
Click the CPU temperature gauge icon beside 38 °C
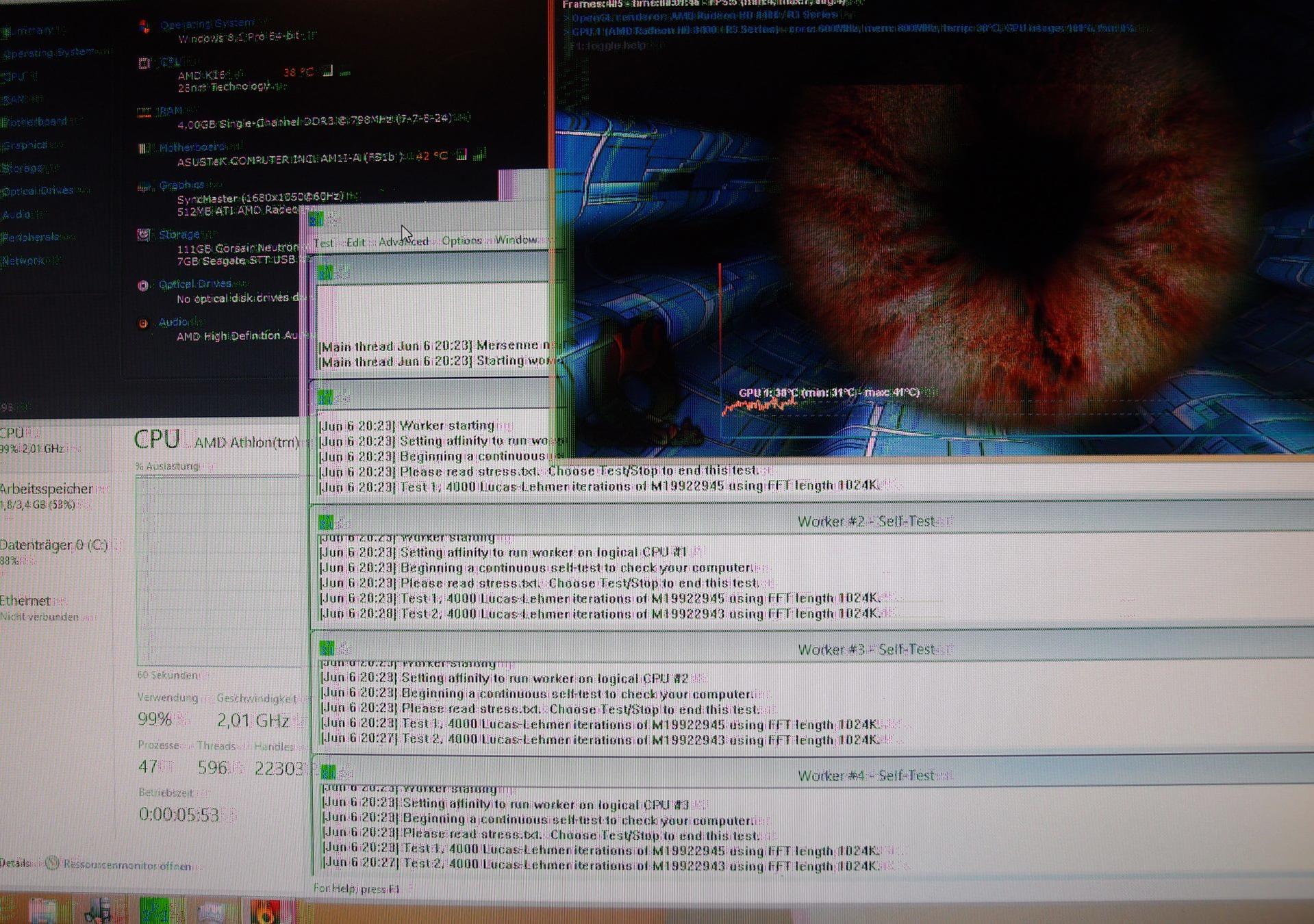(x=328, y=71)
